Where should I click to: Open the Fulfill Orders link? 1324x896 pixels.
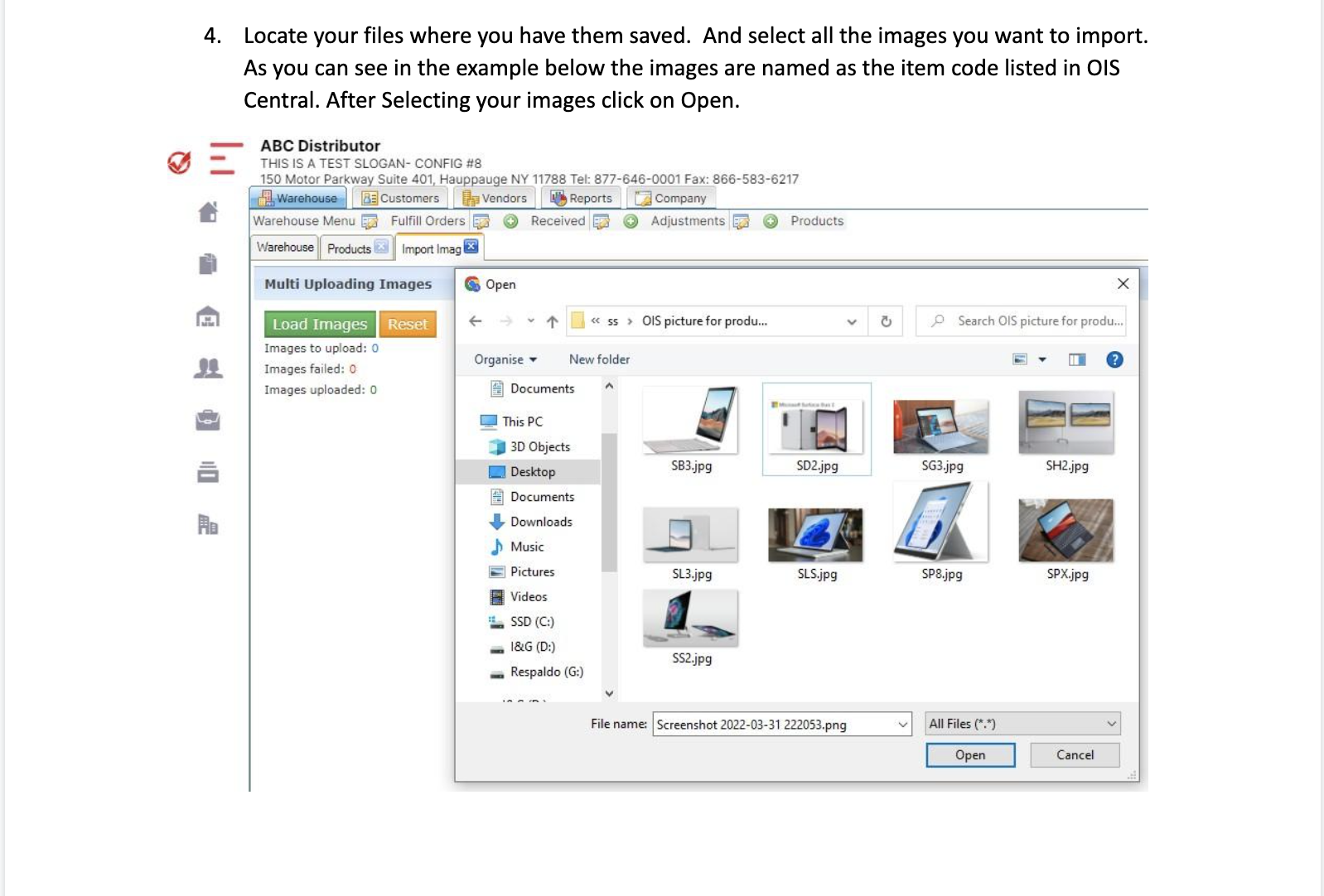[428, 221]
